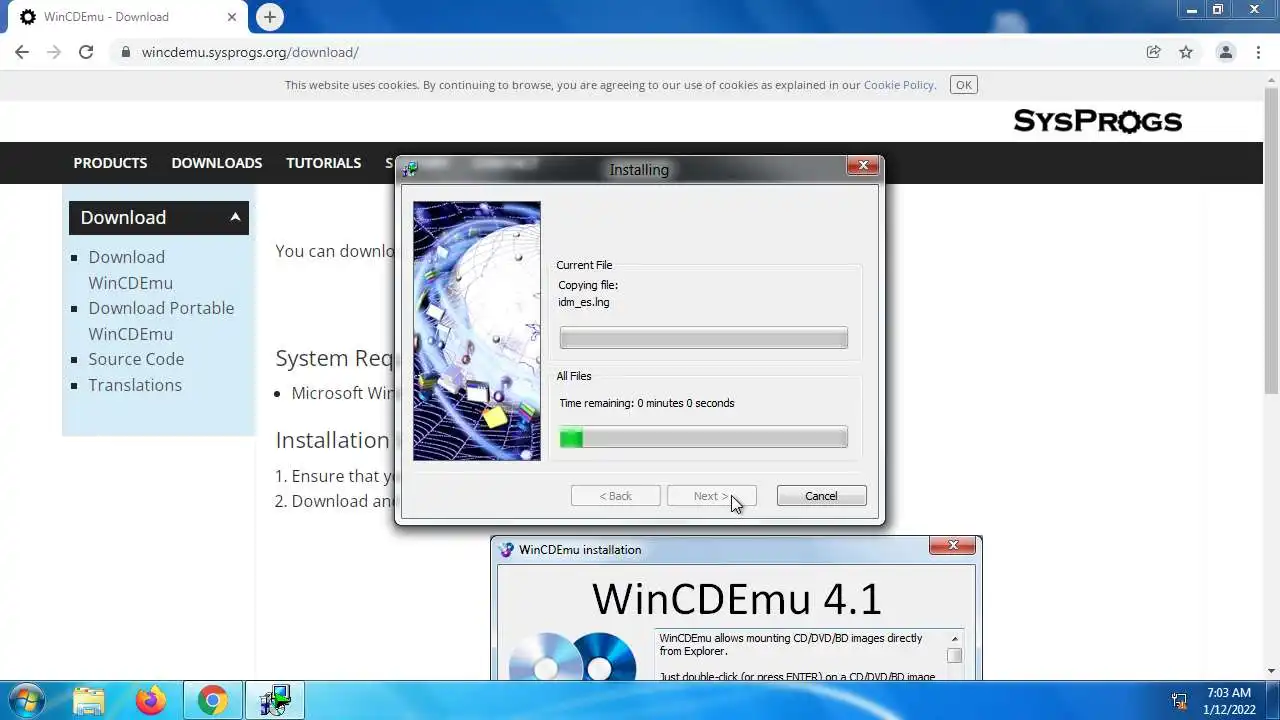Click the Download WinCDEmu sidebar link
Image resolution: width=1280 pixels, height=720 pixels.
(130, 270)
